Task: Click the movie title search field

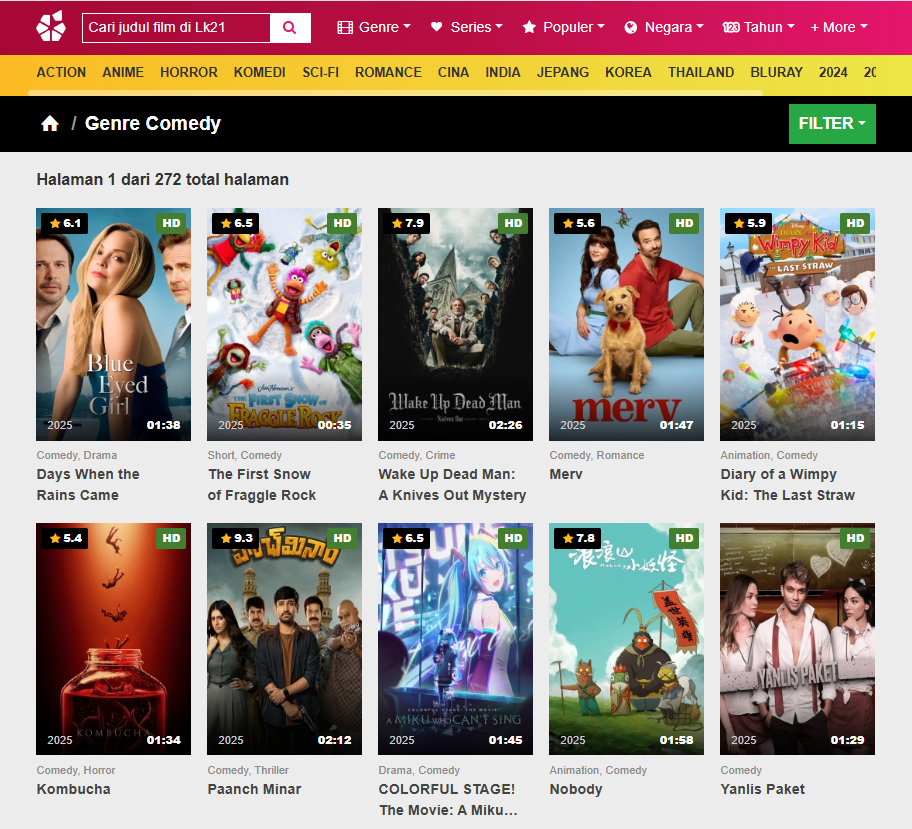Action: 176,27
